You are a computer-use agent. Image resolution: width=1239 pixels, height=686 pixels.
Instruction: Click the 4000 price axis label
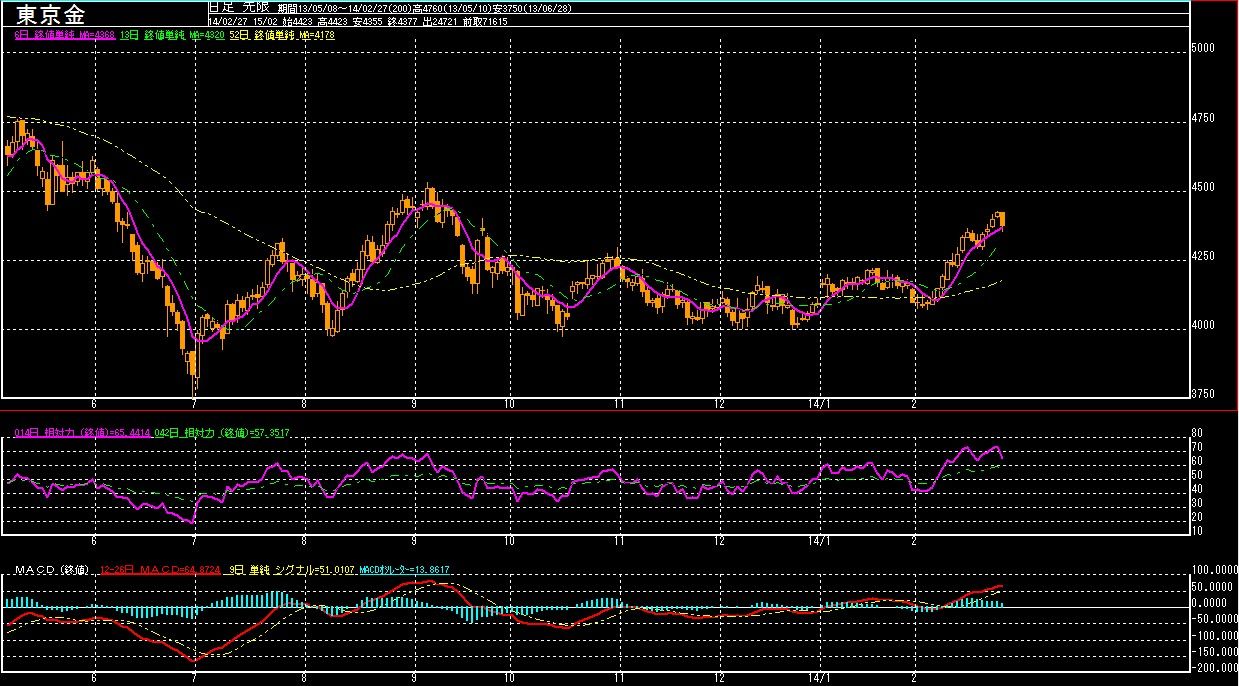1204,325
